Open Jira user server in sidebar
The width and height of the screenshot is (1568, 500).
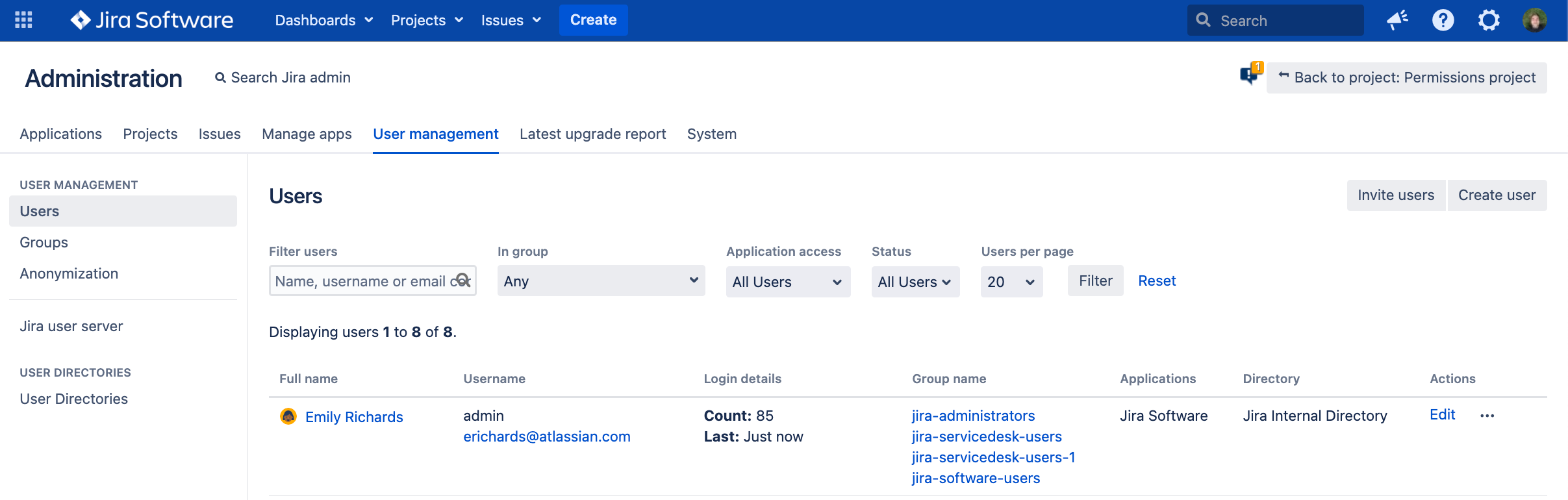tap(71, 326)
